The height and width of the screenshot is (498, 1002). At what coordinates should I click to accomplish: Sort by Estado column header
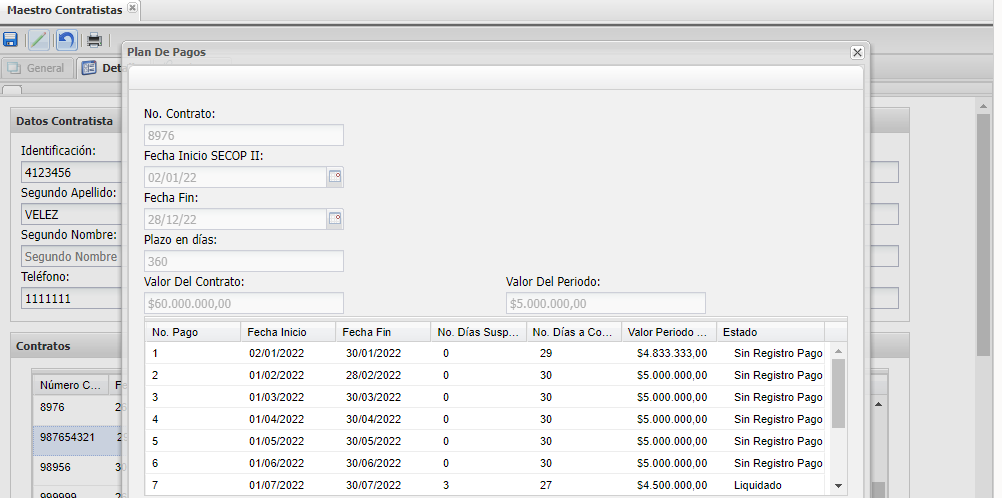click(x=769, y=332)
